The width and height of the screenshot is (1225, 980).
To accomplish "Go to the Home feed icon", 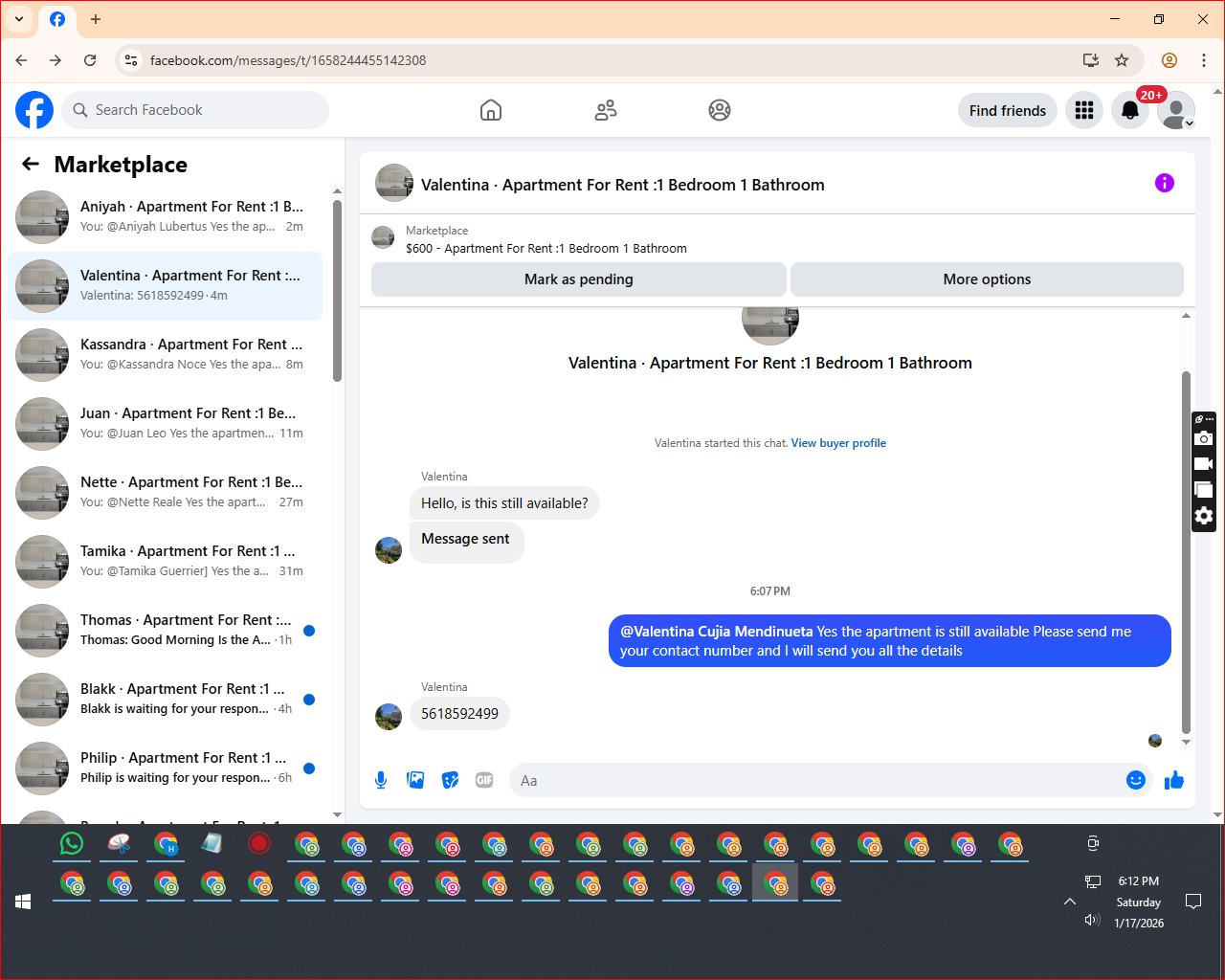I will (491, 110).
